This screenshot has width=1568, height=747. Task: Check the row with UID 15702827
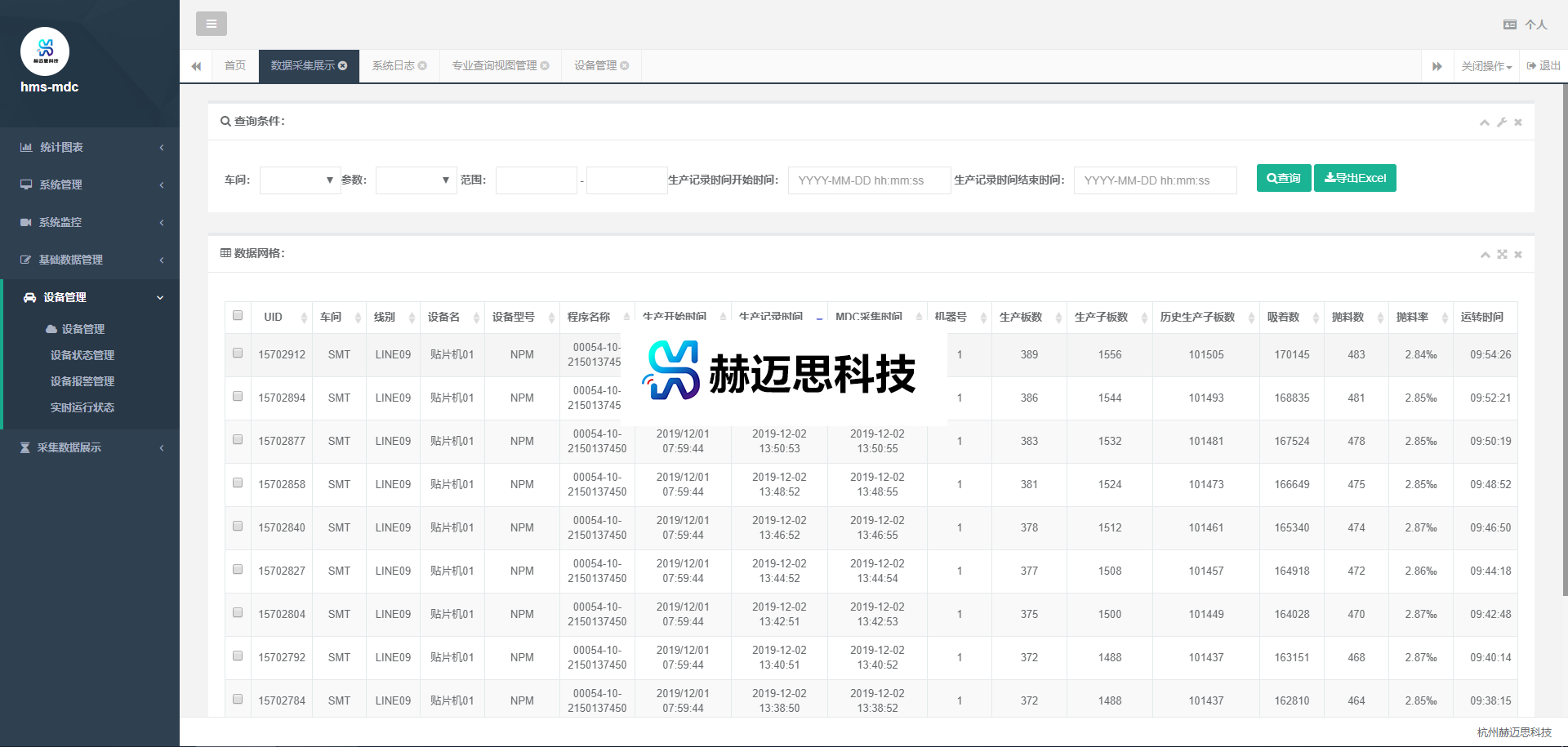click(238, 569)
